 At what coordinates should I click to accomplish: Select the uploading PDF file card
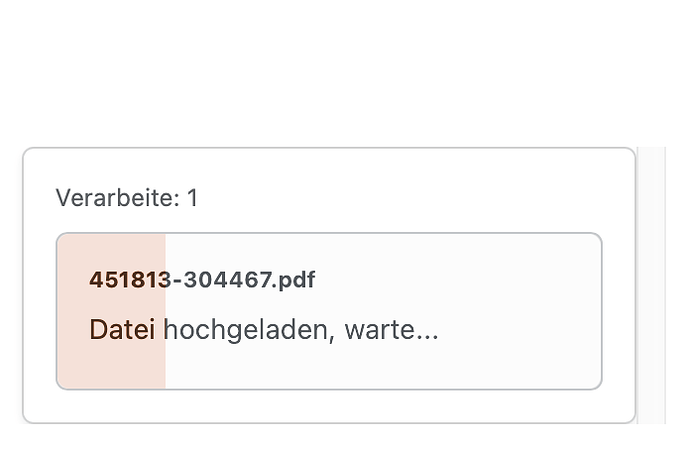pos(329,311)
